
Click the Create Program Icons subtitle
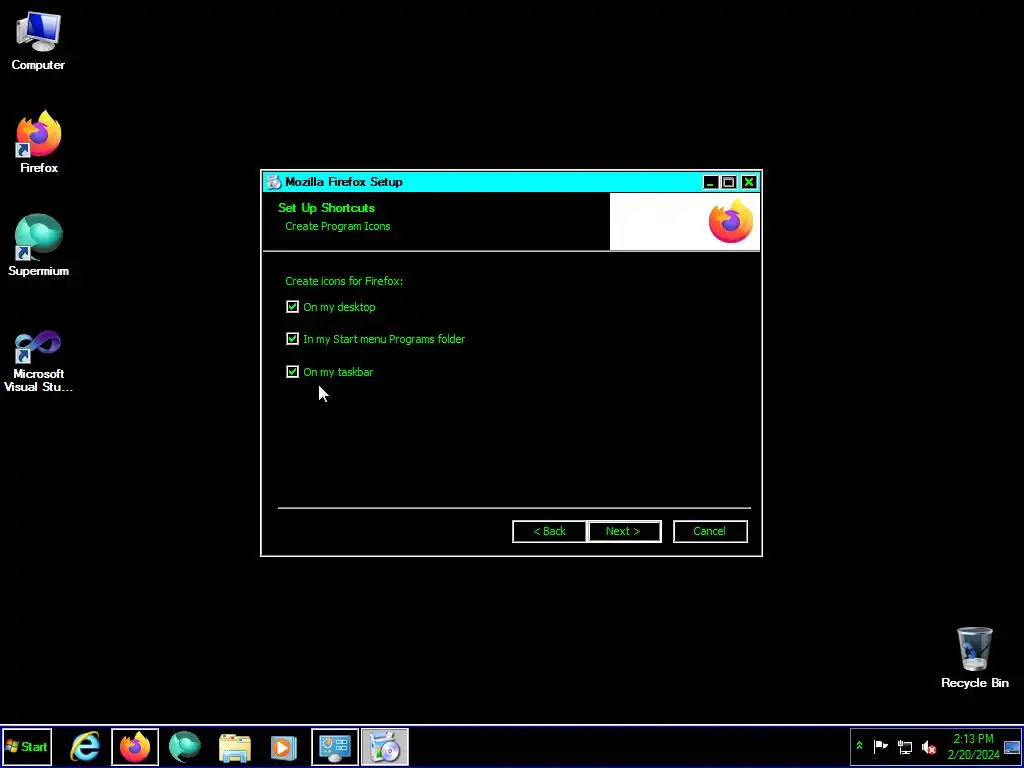coord(338,226)
